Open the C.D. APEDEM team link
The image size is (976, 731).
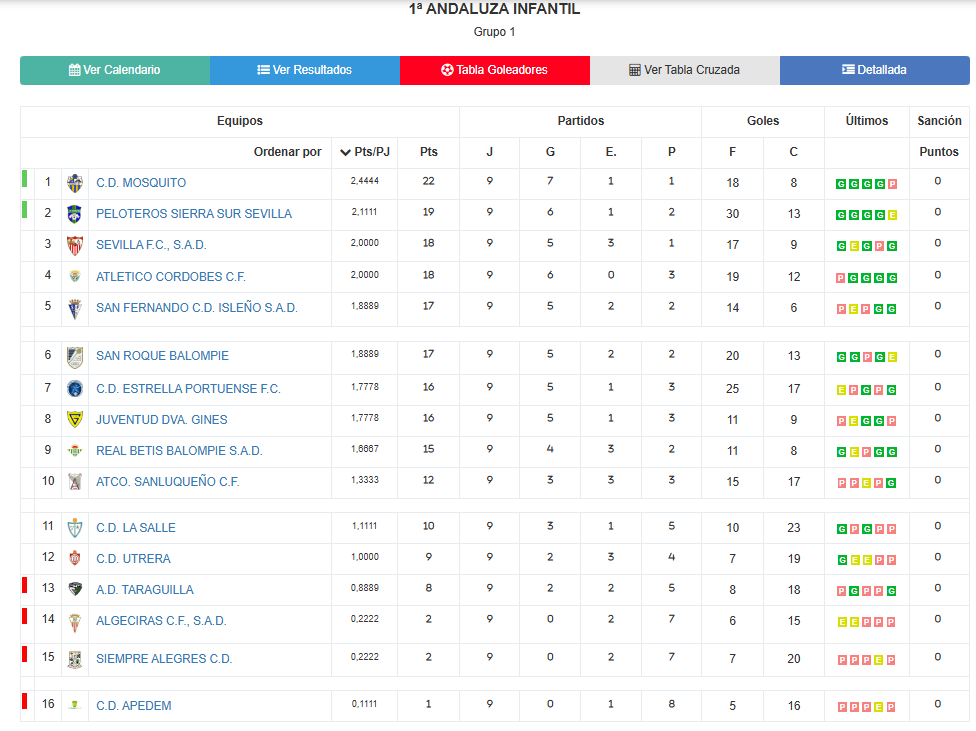tap(133, 706)
